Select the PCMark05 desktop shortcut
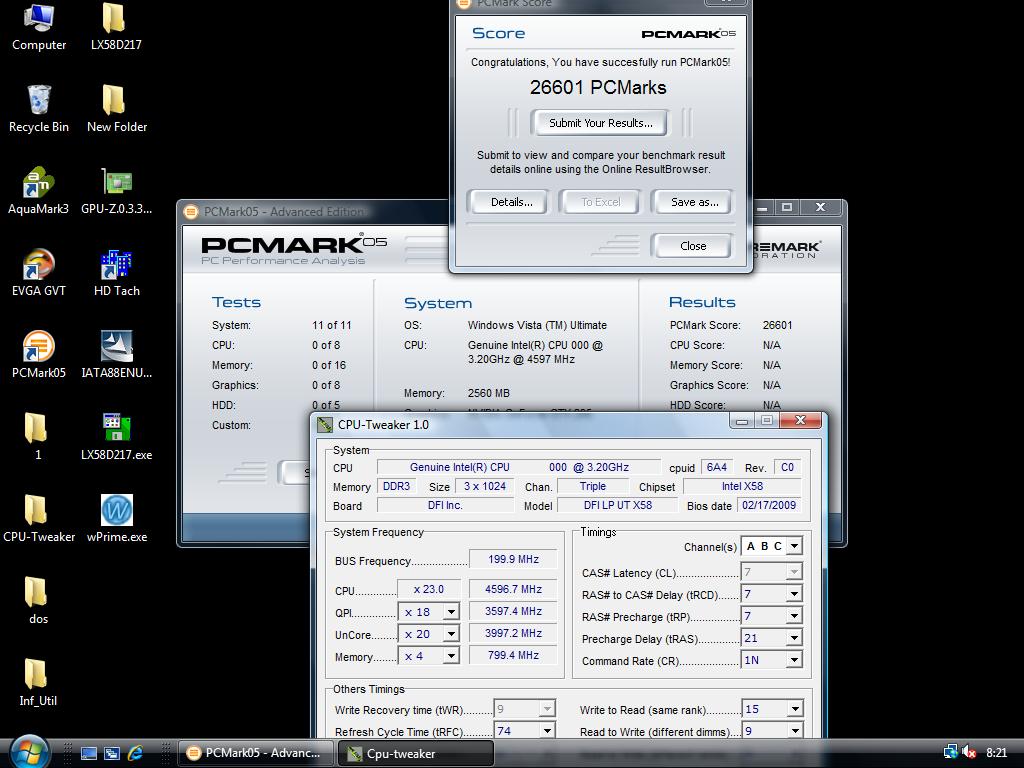The height and width of the screenshot is (768, 1024). pyautogui.click(x=39, y=355)
